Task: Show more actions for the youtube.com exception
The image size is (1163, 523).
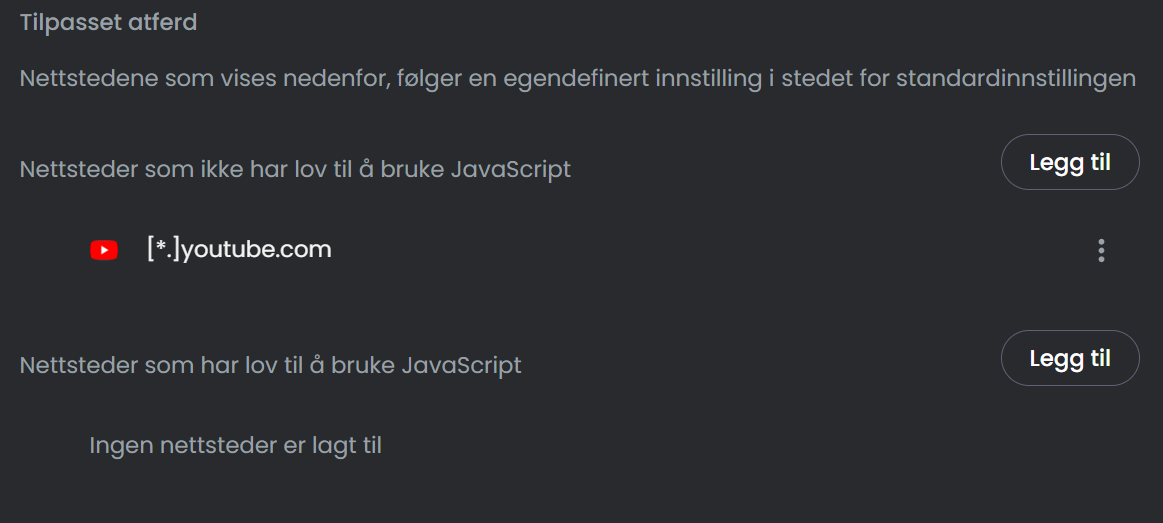Action: 1101,251
